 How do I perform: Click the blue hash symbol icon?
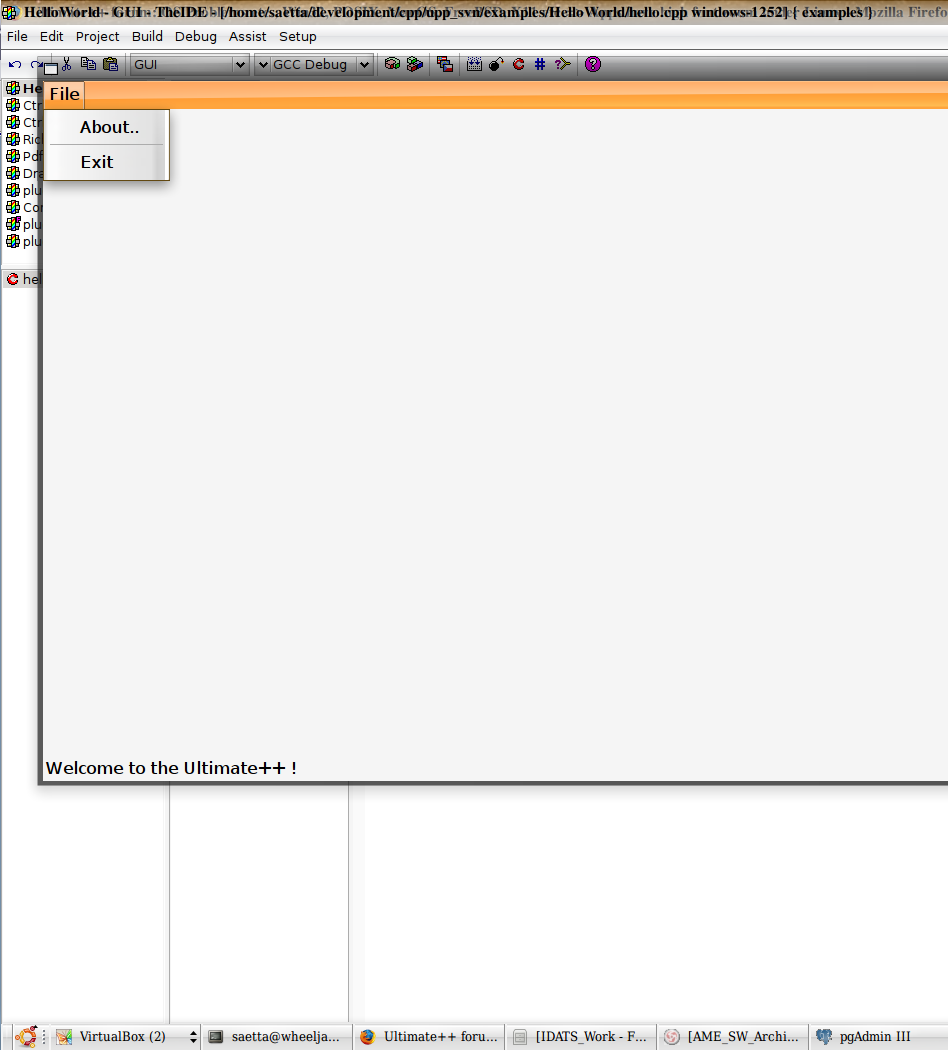click(540, 64)
